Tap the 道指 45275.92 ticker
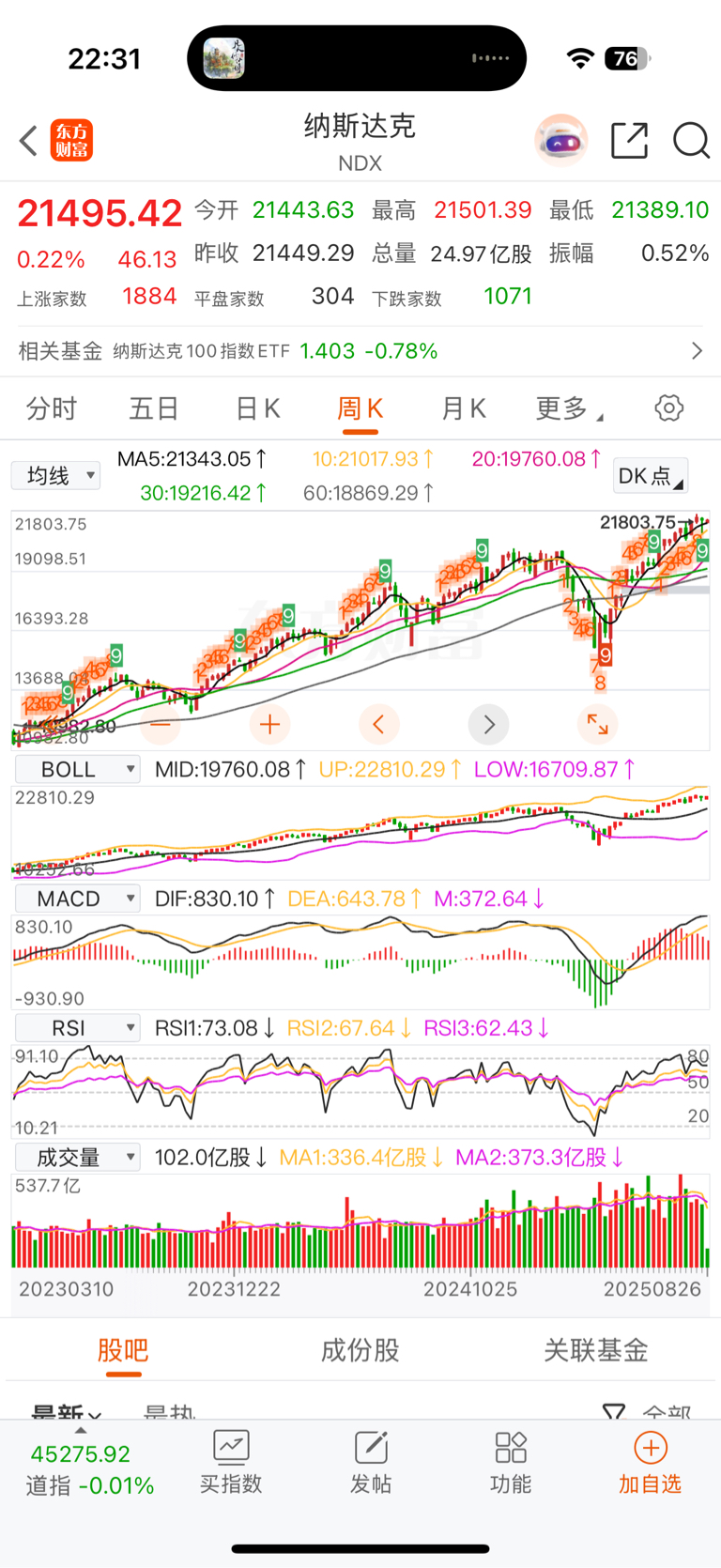Screen dimensions: 721x1568 (90, 1469)
